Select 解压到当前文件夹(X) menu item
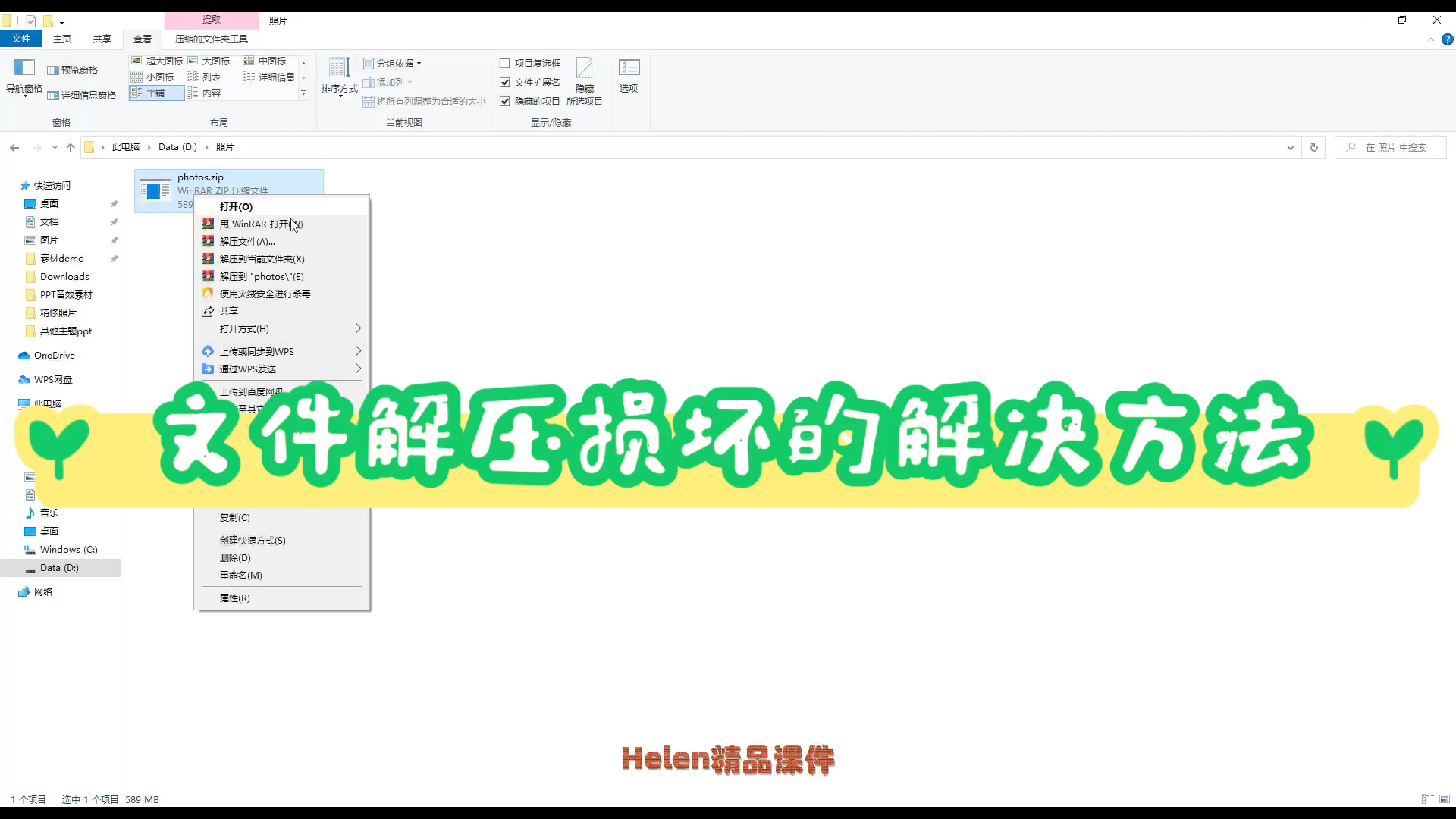This screenshot has height=819, width=1456. (x=262, y=258)
